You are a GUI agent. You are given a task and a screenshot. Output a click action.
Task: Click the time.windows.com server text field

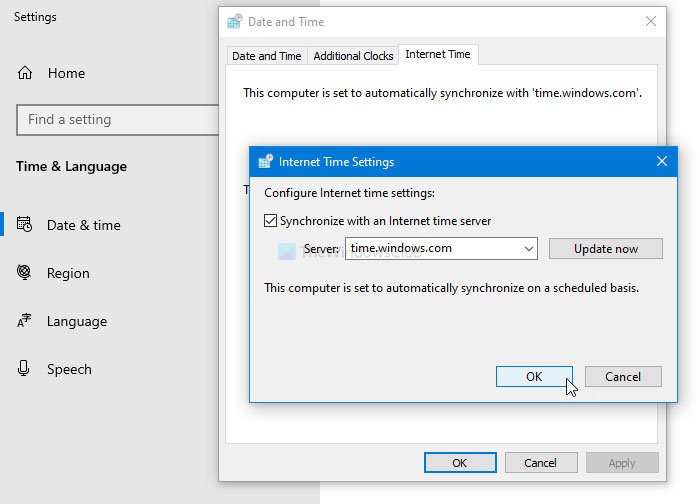pyautogui.click(x=430, y=248)
